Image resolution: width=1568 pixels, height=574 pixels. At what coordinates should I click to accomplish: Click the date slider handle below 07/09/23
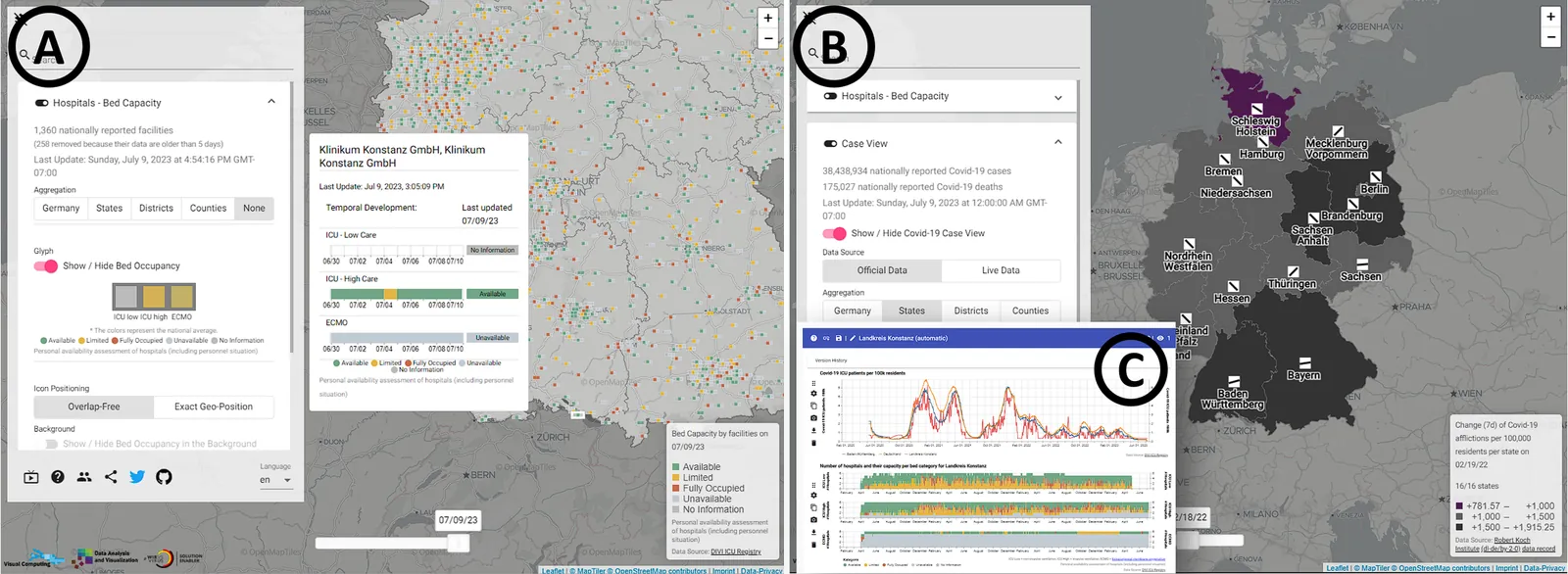(x=458, y=543)
